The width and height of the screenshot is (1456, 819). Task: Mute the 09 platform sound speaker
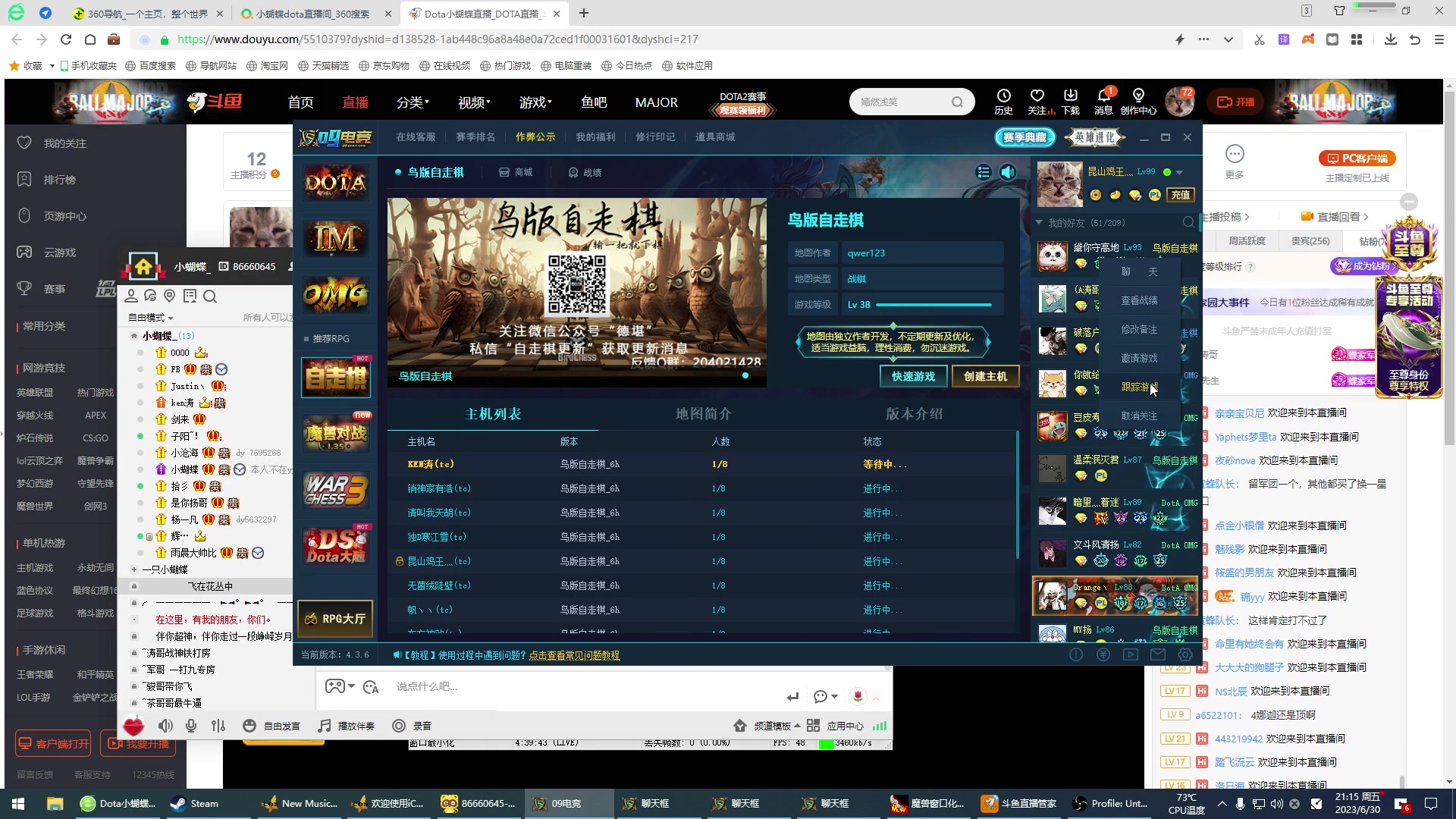tap(1008, 172)
